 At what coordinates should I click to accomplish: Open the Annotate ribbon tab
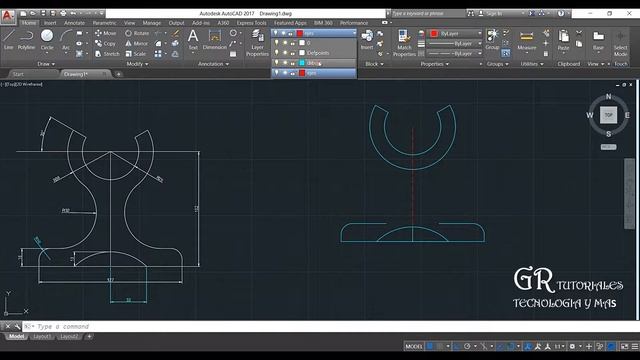tap(74, 23)
